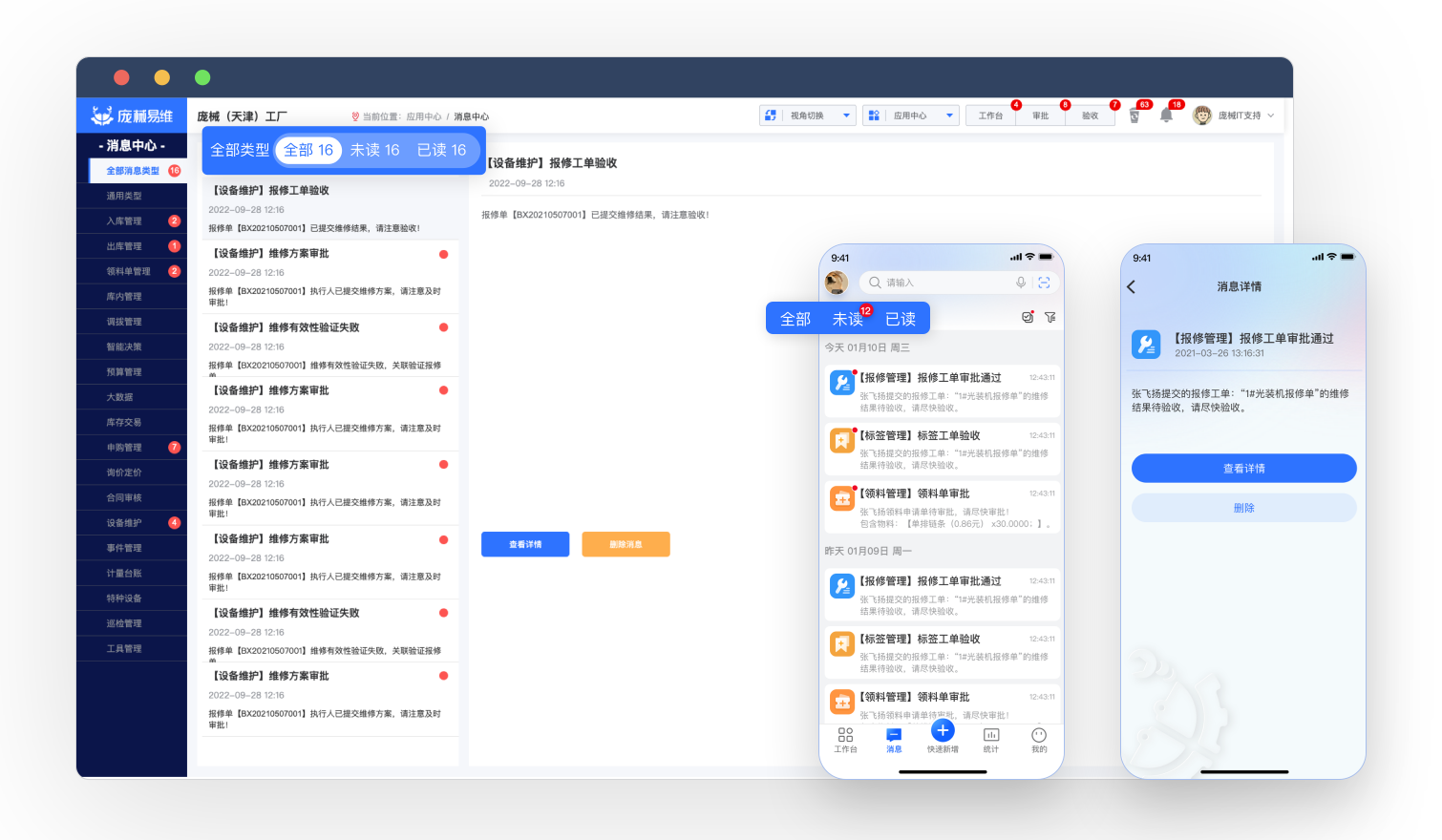1442x840 pixels.
Task: Switch to 全部 16 filter pill
Action: 308,151
